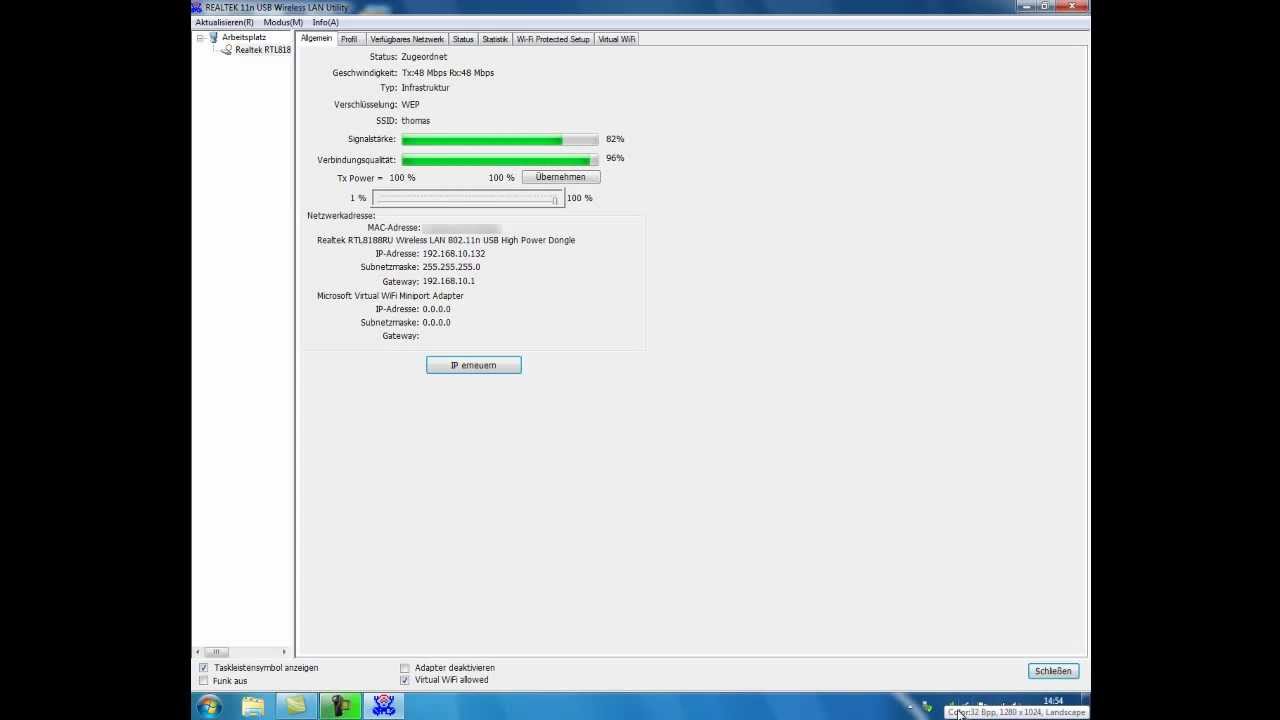Open the Windows Start menu orb
Viewport: 1280px width, 720px height.
tap(209, 707)
